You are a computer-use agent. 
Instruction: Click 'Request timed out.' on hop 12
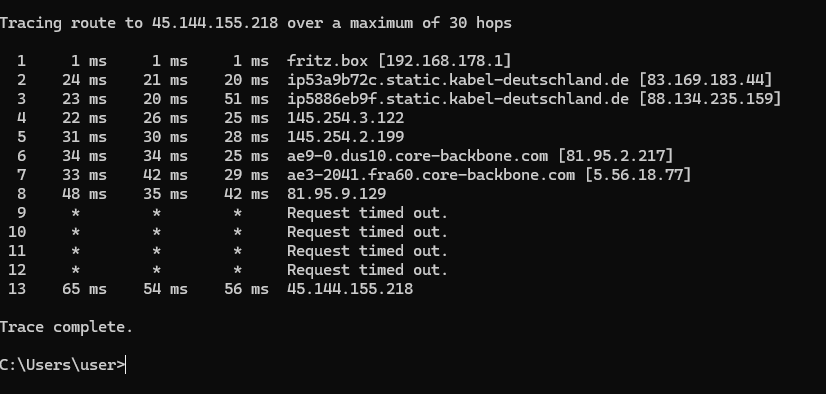tap(367, 270)
